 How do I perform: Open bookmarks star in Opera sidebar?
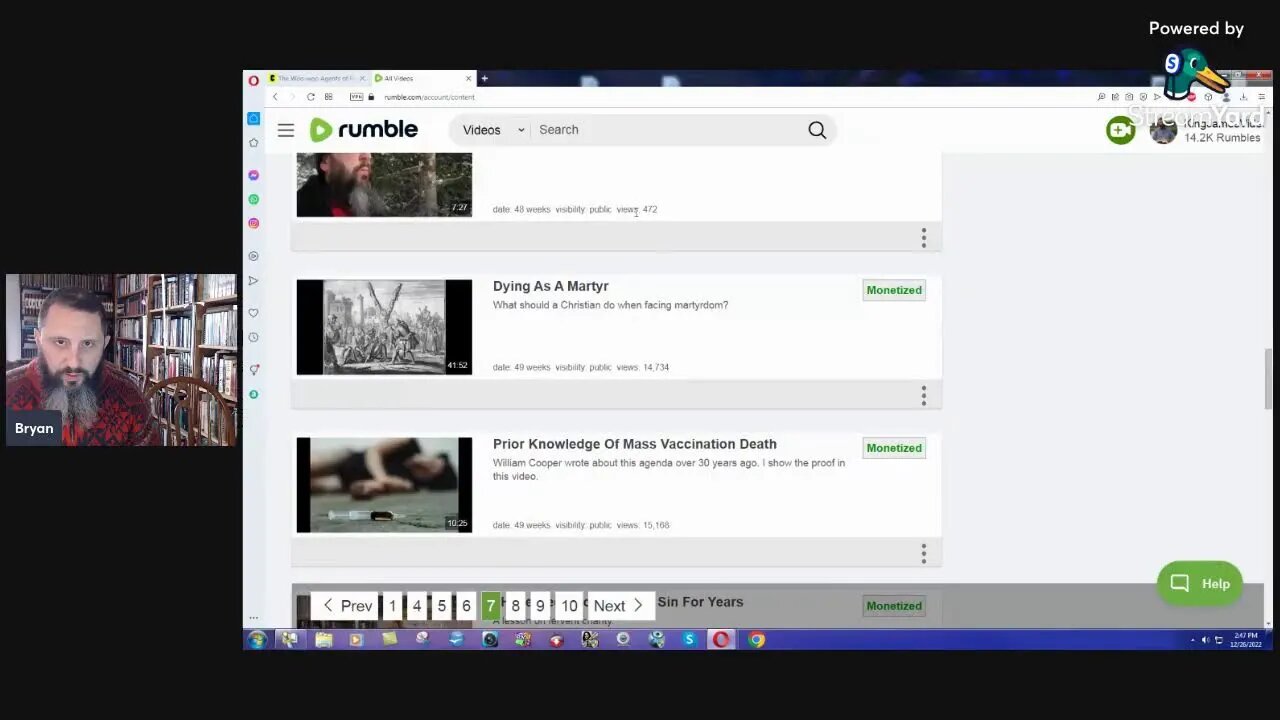(254, 143)
